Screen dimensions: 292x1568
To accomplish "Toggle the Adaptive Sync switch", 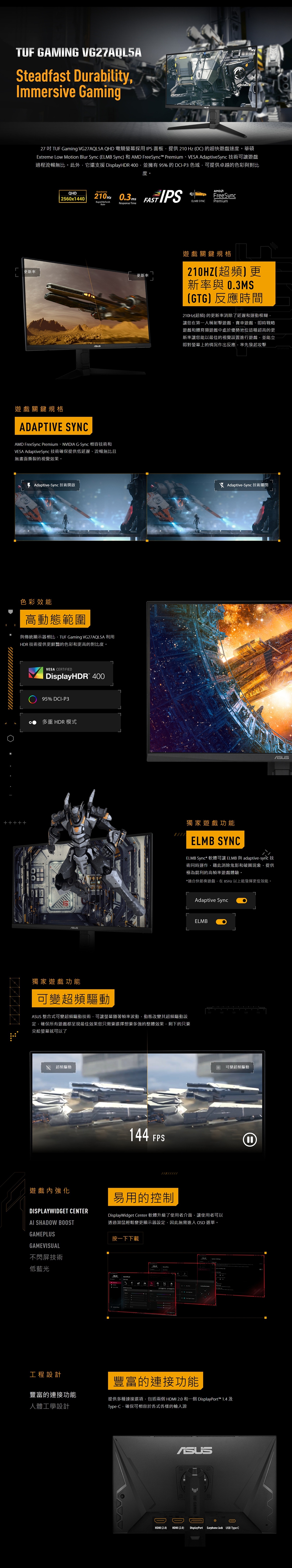I will pyautogui.click(x=241, y=900).
